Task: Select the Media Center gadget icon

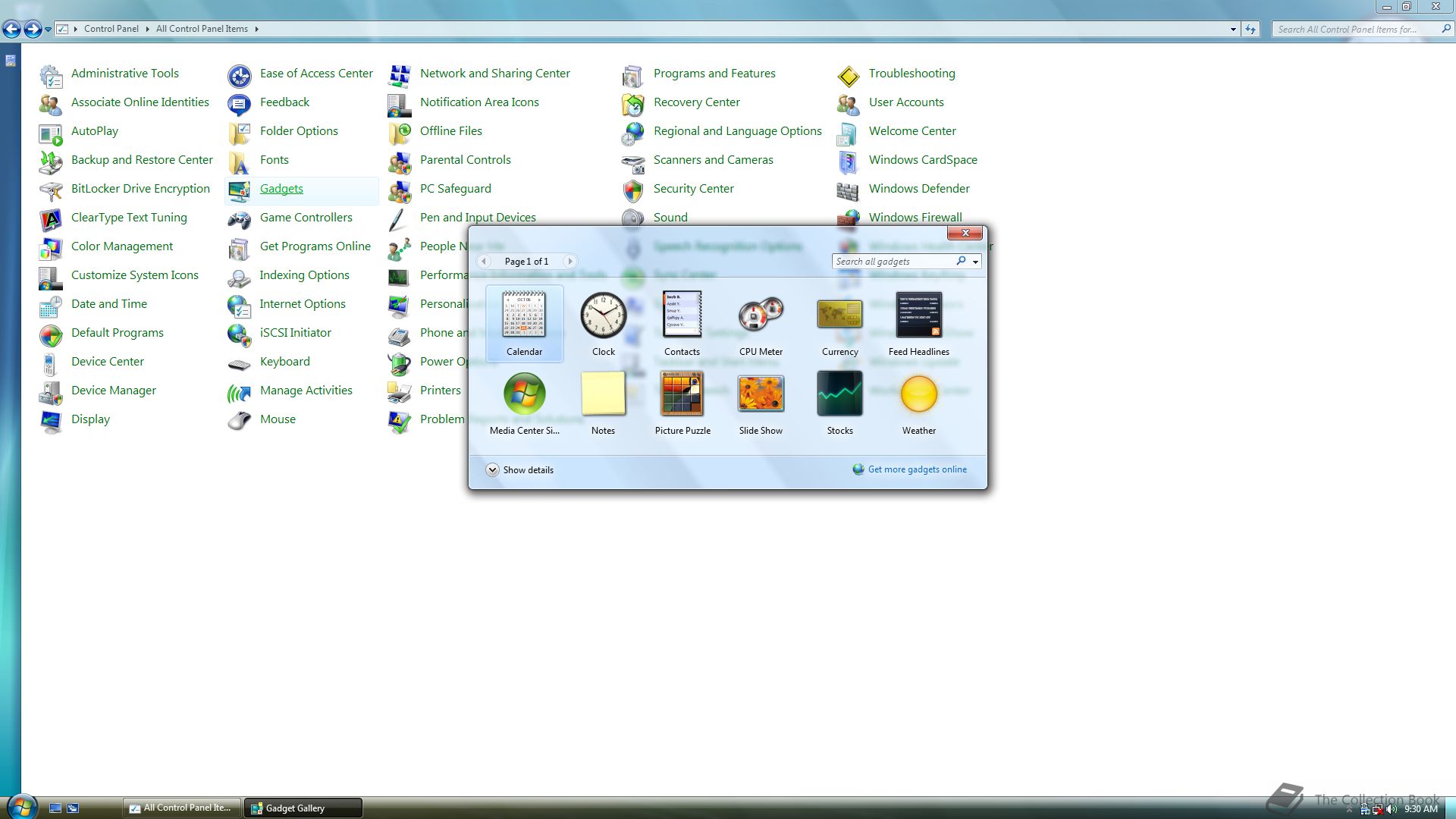Action: (x=524, y=394)
